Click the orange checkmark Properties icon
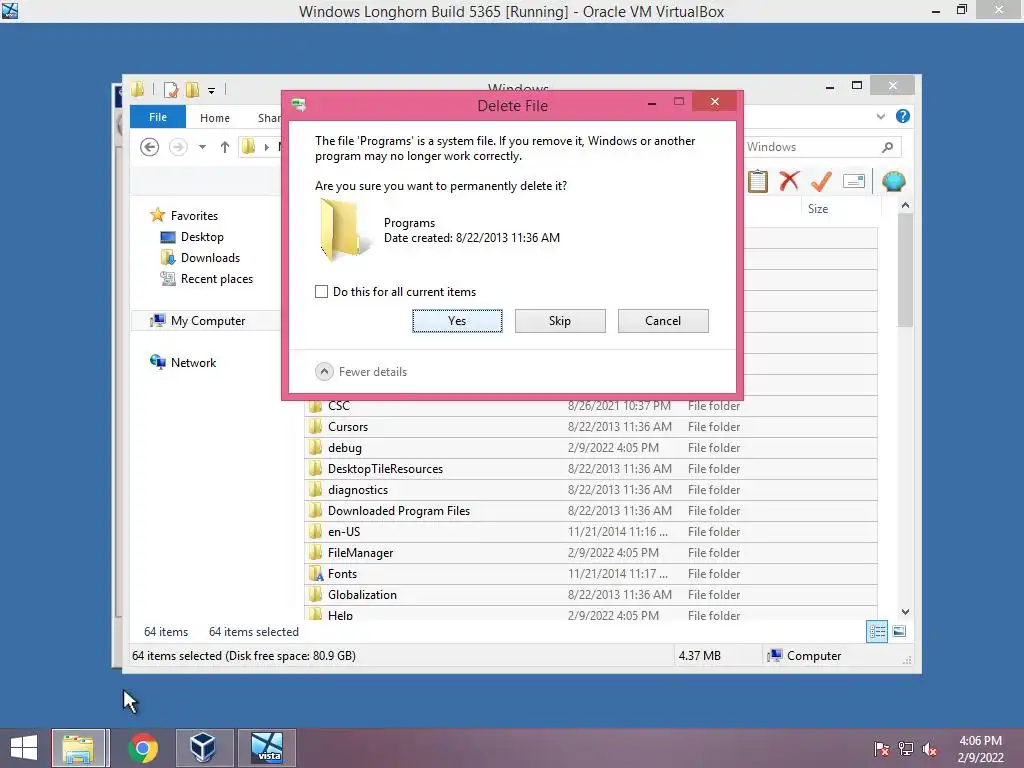This screenshot has height=768, width=1024. pos(821,181)
